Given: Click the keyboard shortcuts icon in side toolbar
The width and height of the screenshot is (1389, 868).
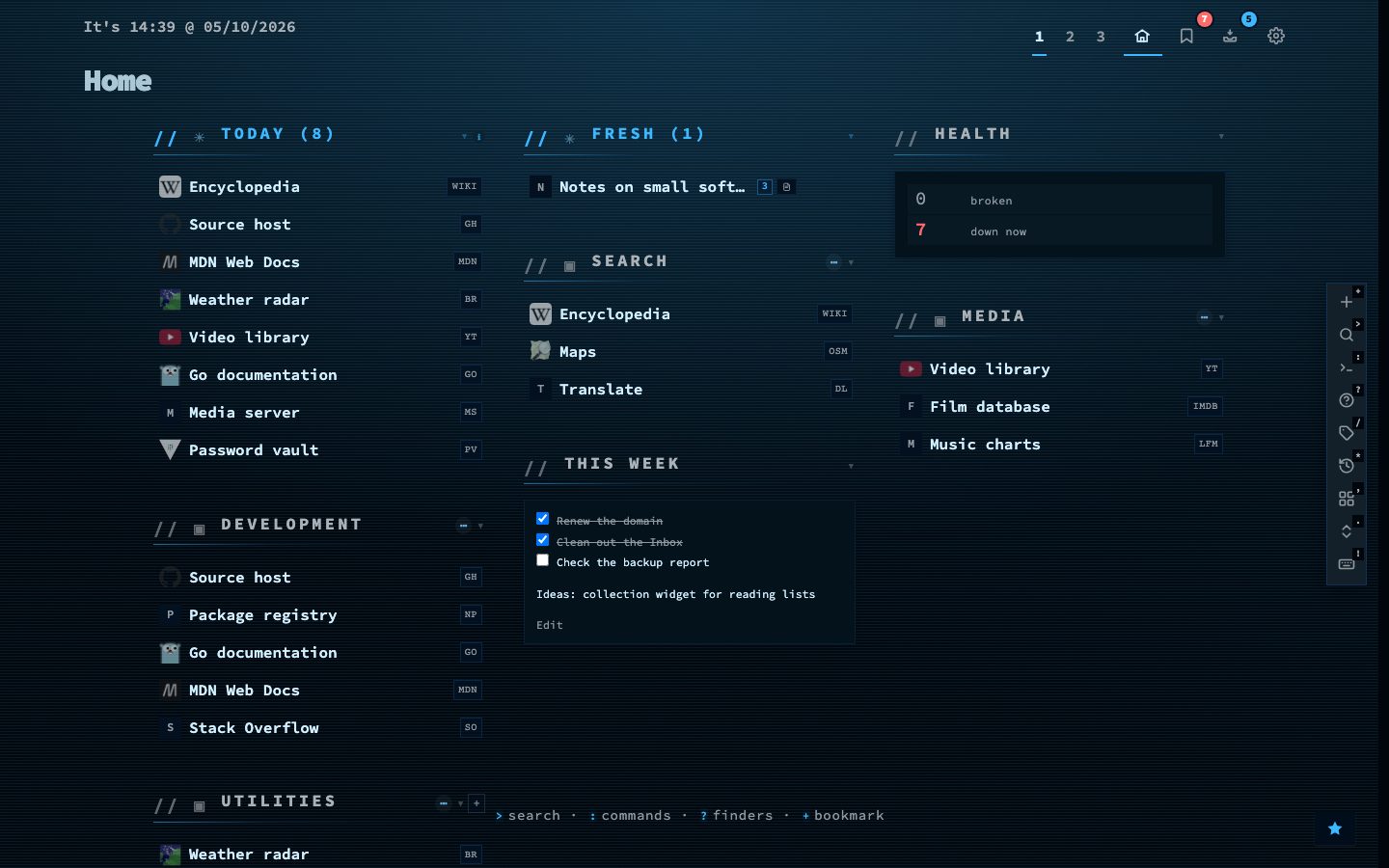Looking at the screenshot, I should (x=1347, y=564).
